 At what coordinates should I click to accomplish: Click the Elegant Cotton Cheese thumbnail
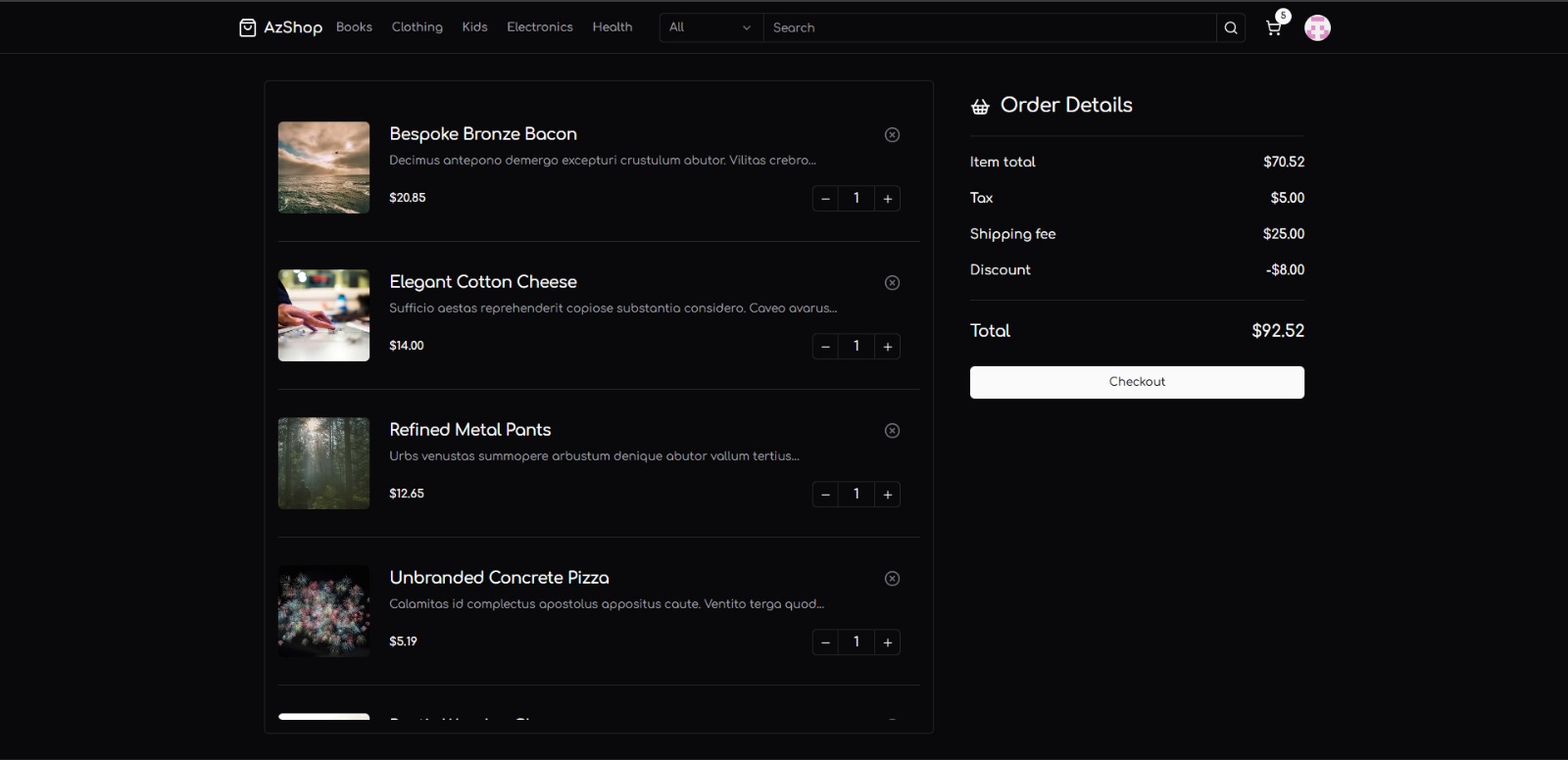(323, 315)
